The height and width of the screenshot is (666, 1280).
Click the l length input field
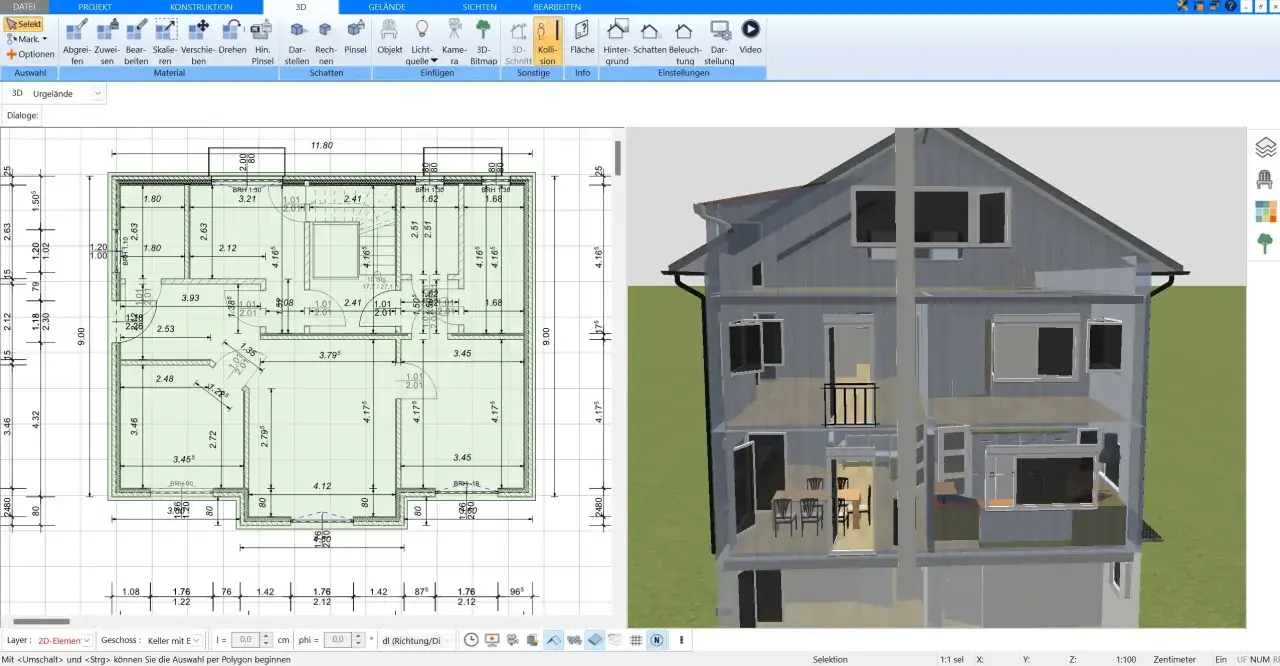(246, 640)
